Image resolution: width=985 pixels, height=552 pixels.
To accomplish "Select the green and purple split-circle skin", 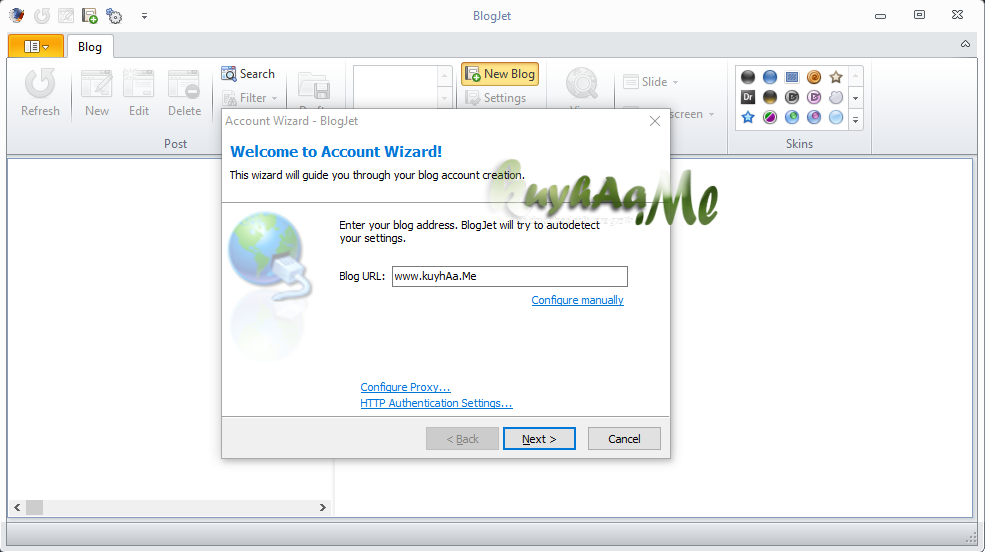I will pos(770,117).
